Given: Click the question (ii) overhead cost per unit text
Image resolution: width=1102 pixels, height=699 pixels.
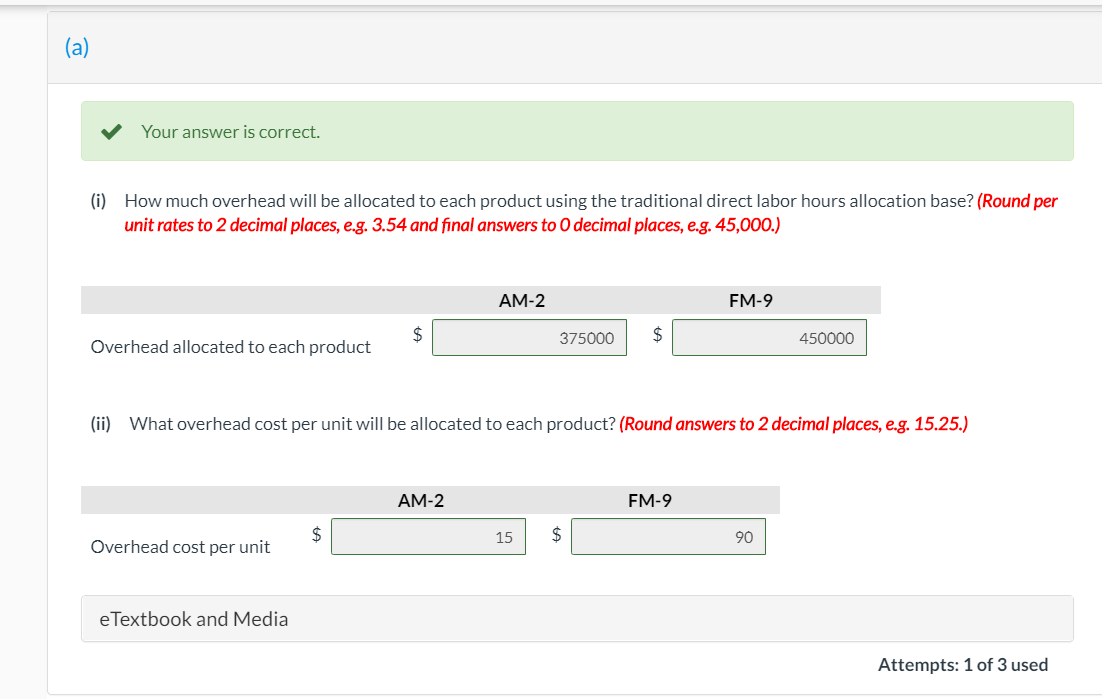Looking at the screenshot, I should (x=372, y=424).
